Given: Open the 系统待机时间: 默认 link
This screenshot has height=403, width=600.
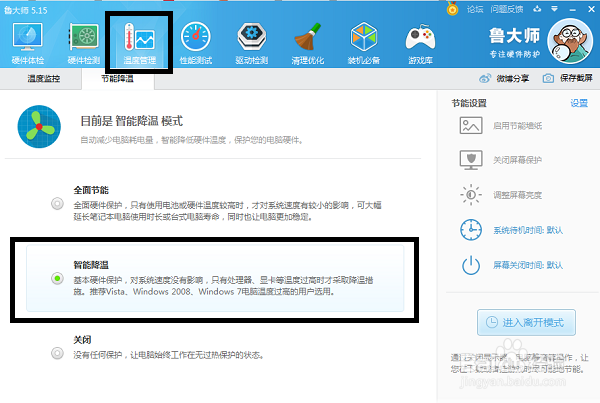Looking at the screenshot, I should (x=528, y=230).
